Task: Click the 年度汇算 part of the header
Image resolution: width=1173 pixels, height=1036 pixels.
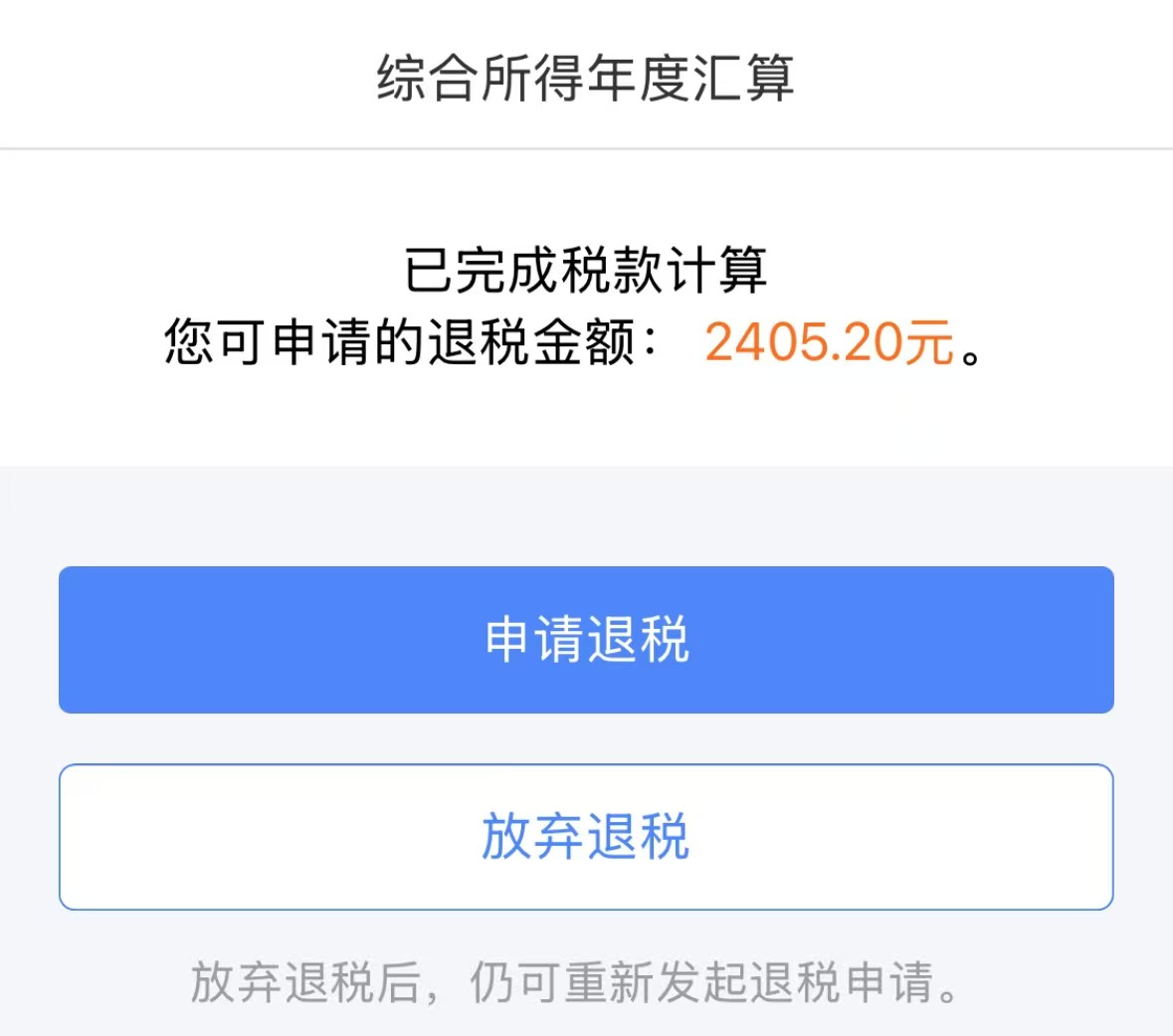Action: [689, 78]
